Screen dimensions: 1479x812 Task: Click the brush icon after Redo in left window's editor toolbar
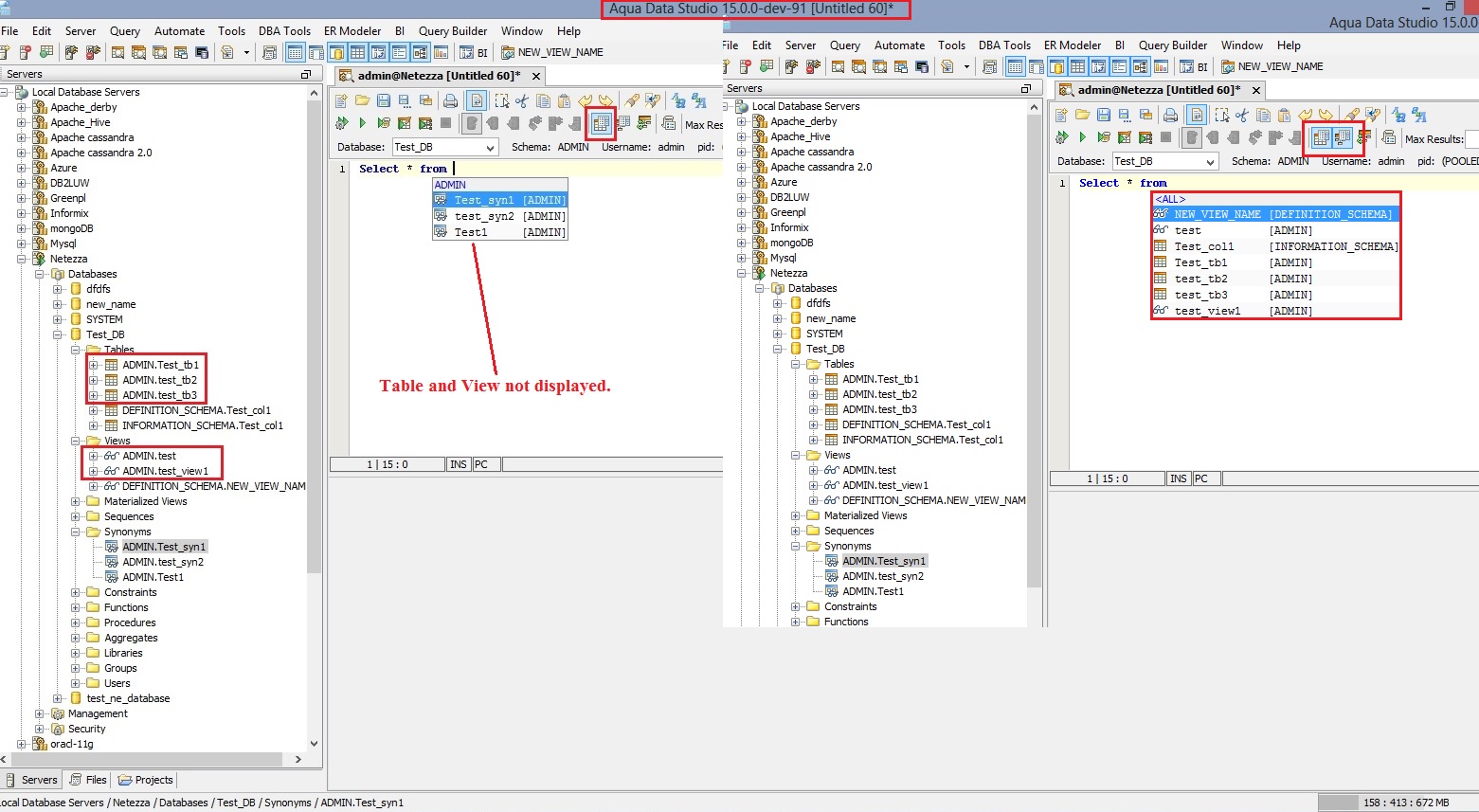pyautogui.click(x=632, y=100)
